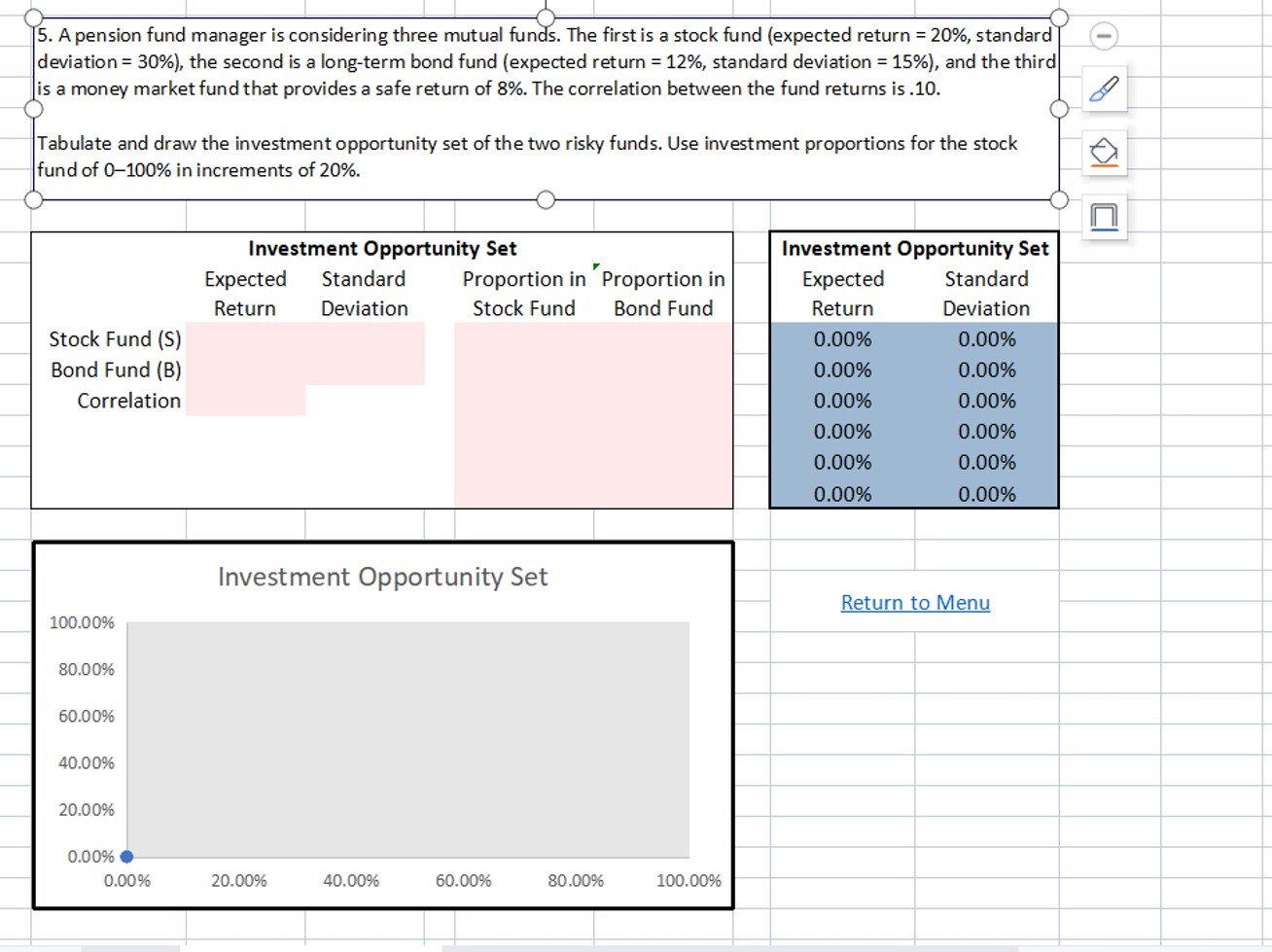Image resolution: width=1272 pixels, height=952 pixels.
Task: Select the gray chart plot area
Action: coord(408,739)
